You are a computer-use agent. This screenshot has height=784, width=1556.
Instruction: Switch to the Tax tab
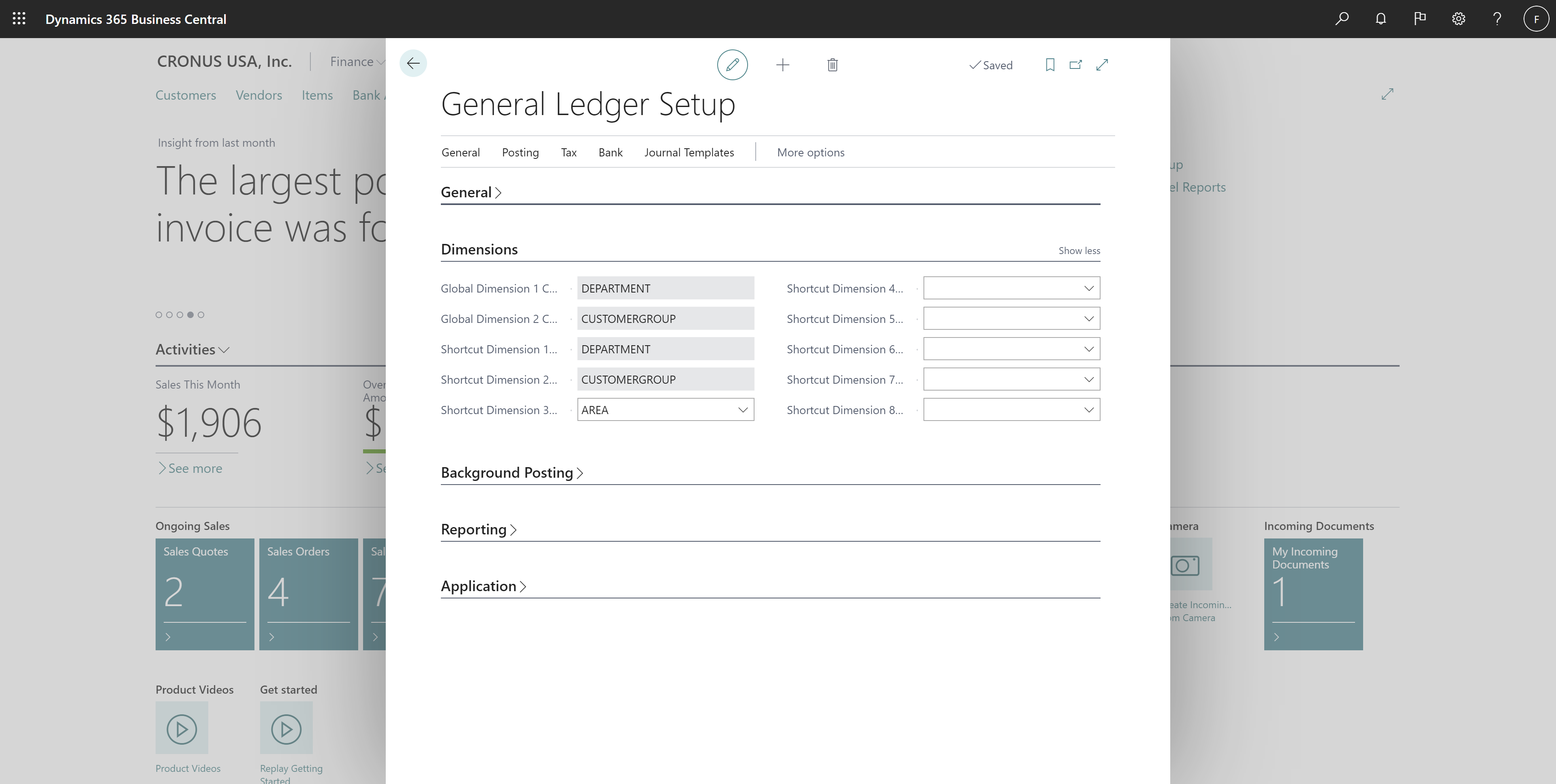click(x=568, y=152)
